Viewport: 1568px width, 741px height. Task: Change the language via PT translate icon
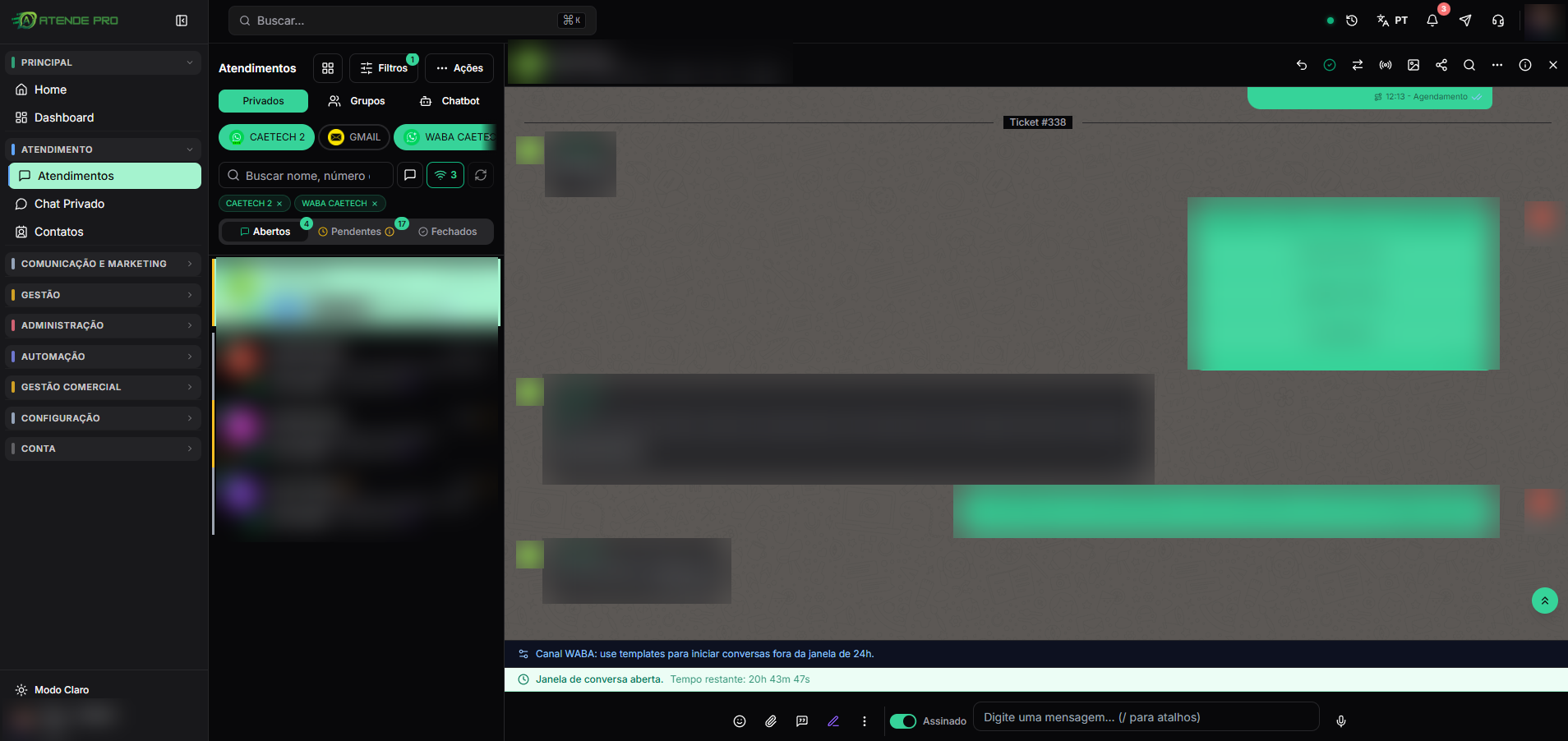[1392, 21]
